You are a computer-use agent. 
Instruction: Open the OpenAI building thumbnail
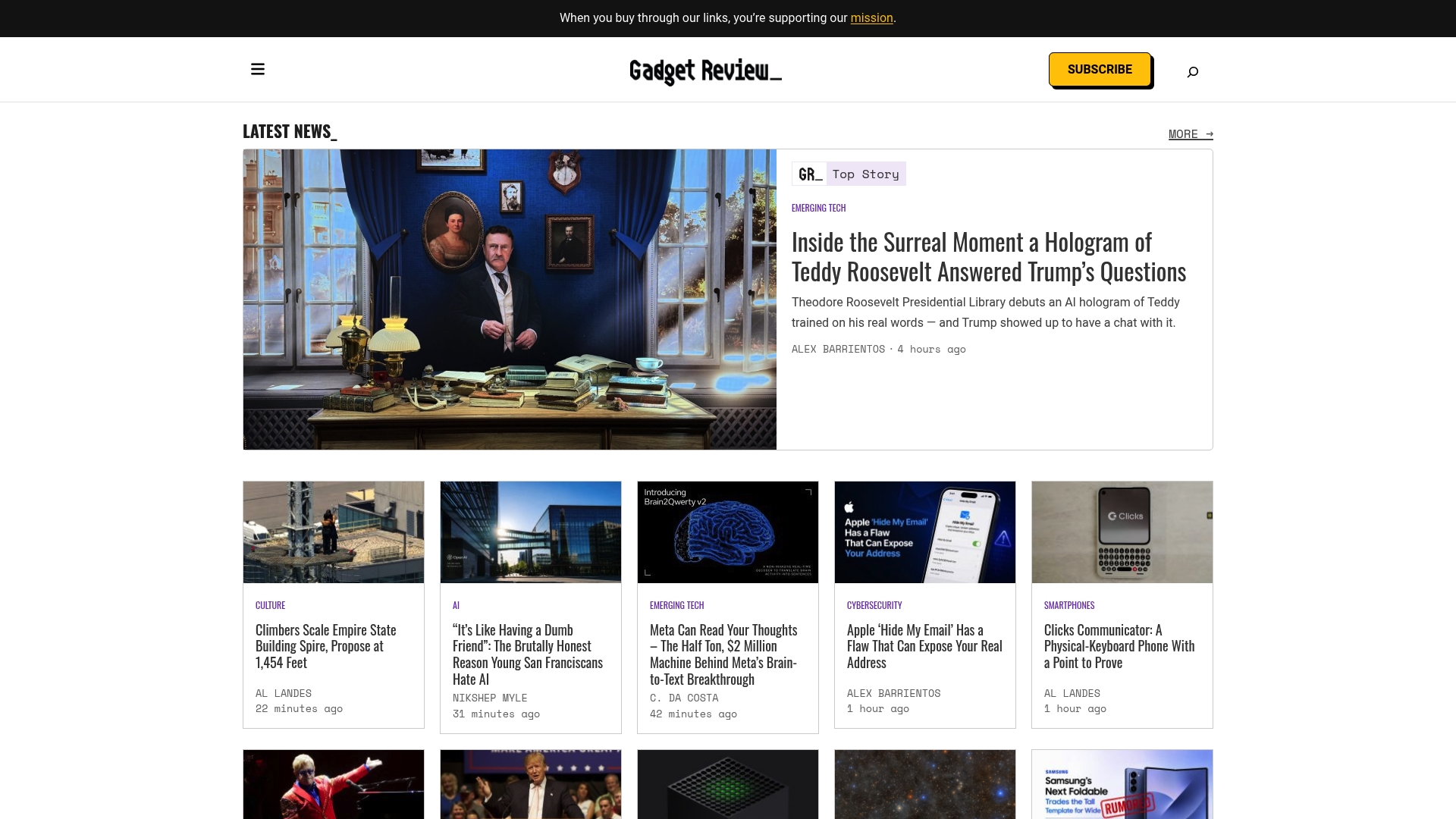pos(531,532)
